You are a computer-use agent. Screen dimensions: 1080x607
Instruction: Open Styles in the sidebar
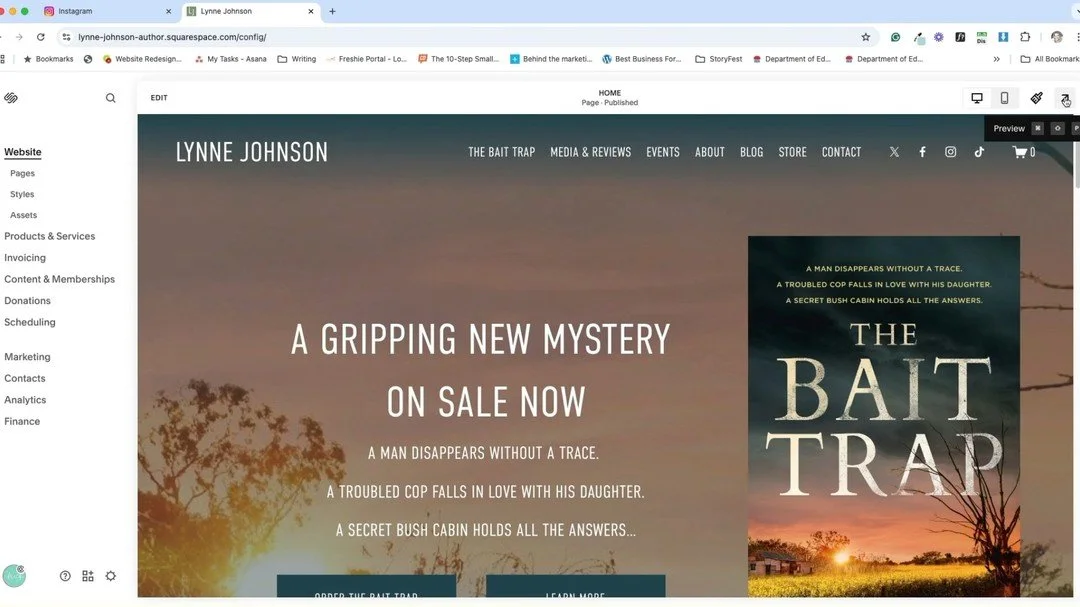(x=22, y=194)
